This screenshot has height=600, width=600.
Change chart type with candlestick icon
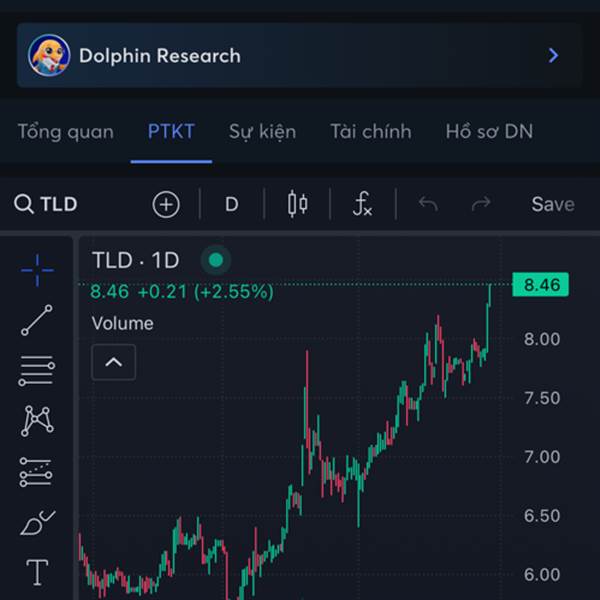point(298,204)
